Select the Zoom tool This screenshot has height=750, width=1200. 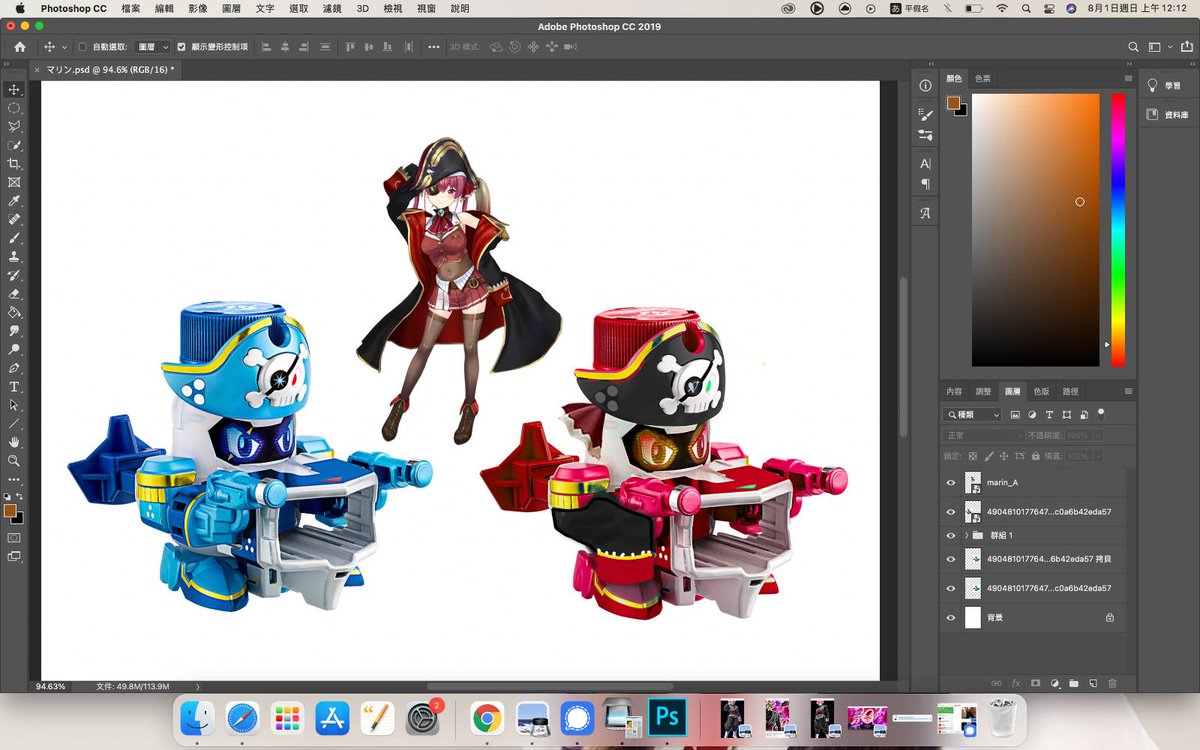(x=14, y=461)
